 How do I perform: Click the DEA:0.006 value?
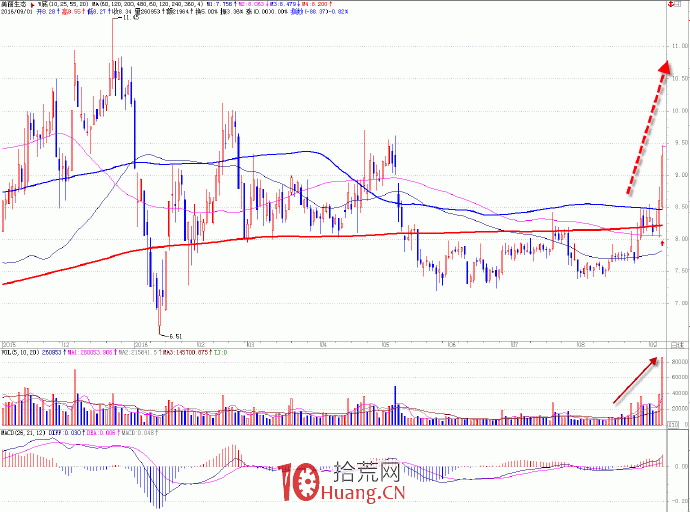point(101,433)
